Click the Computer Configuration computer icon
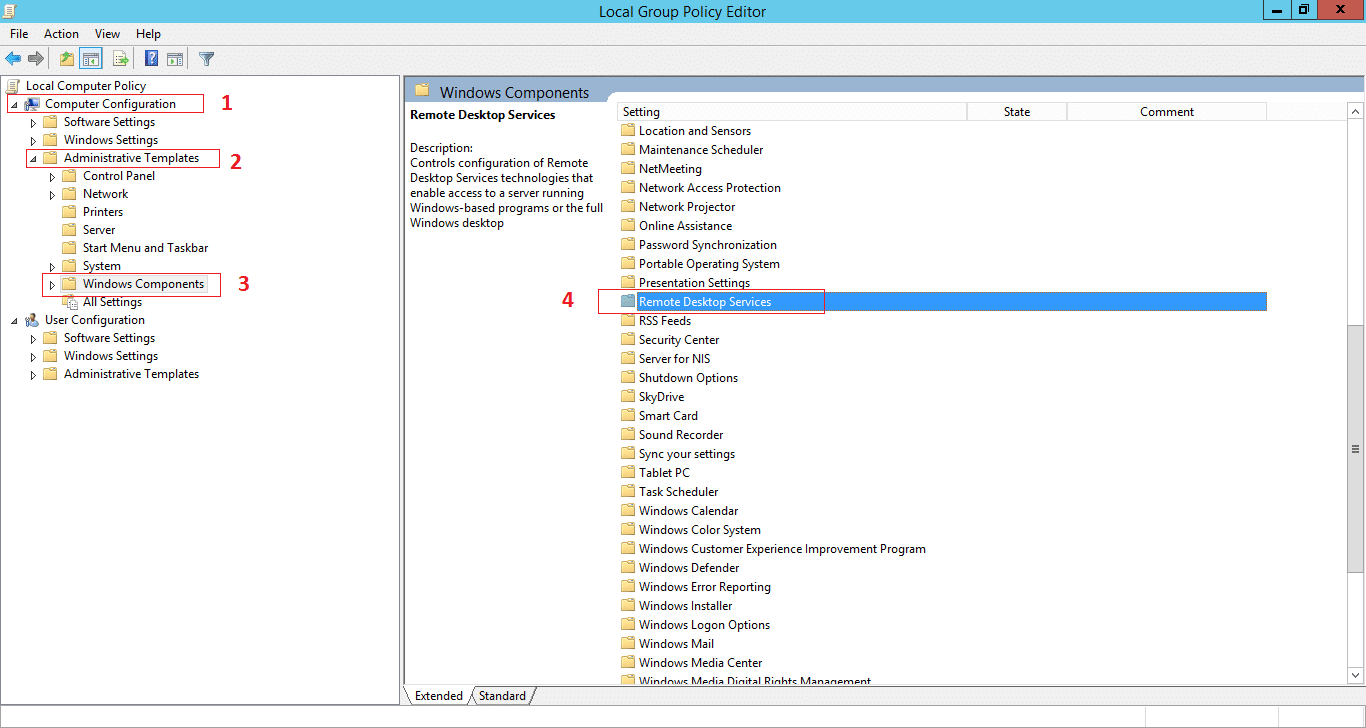The height and width of the screenshot is (728, 1366). click(32, 104)
